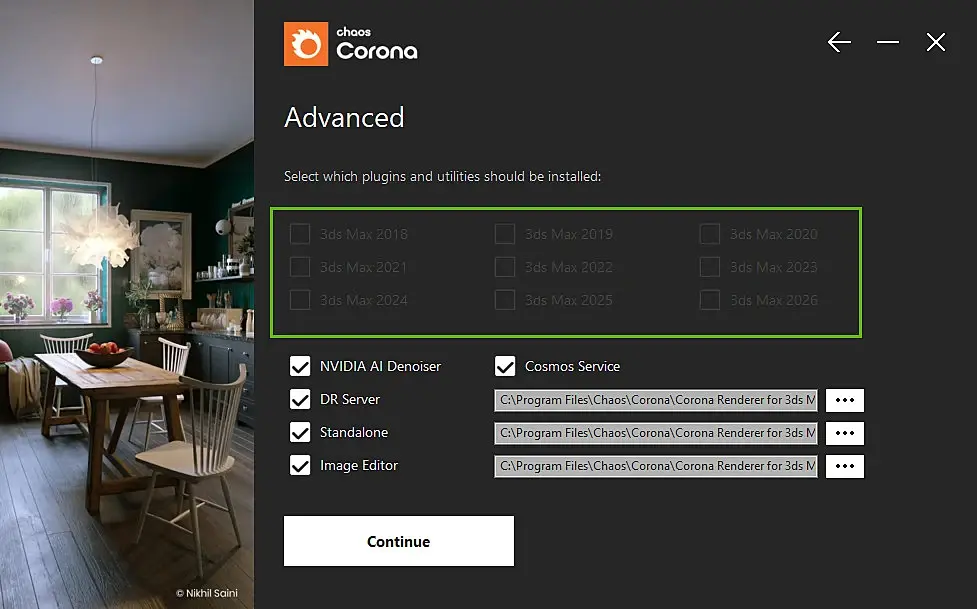This screenshot has width=977, height=609.
Task: Go back with the arrow icon
Action: (839, 42)
